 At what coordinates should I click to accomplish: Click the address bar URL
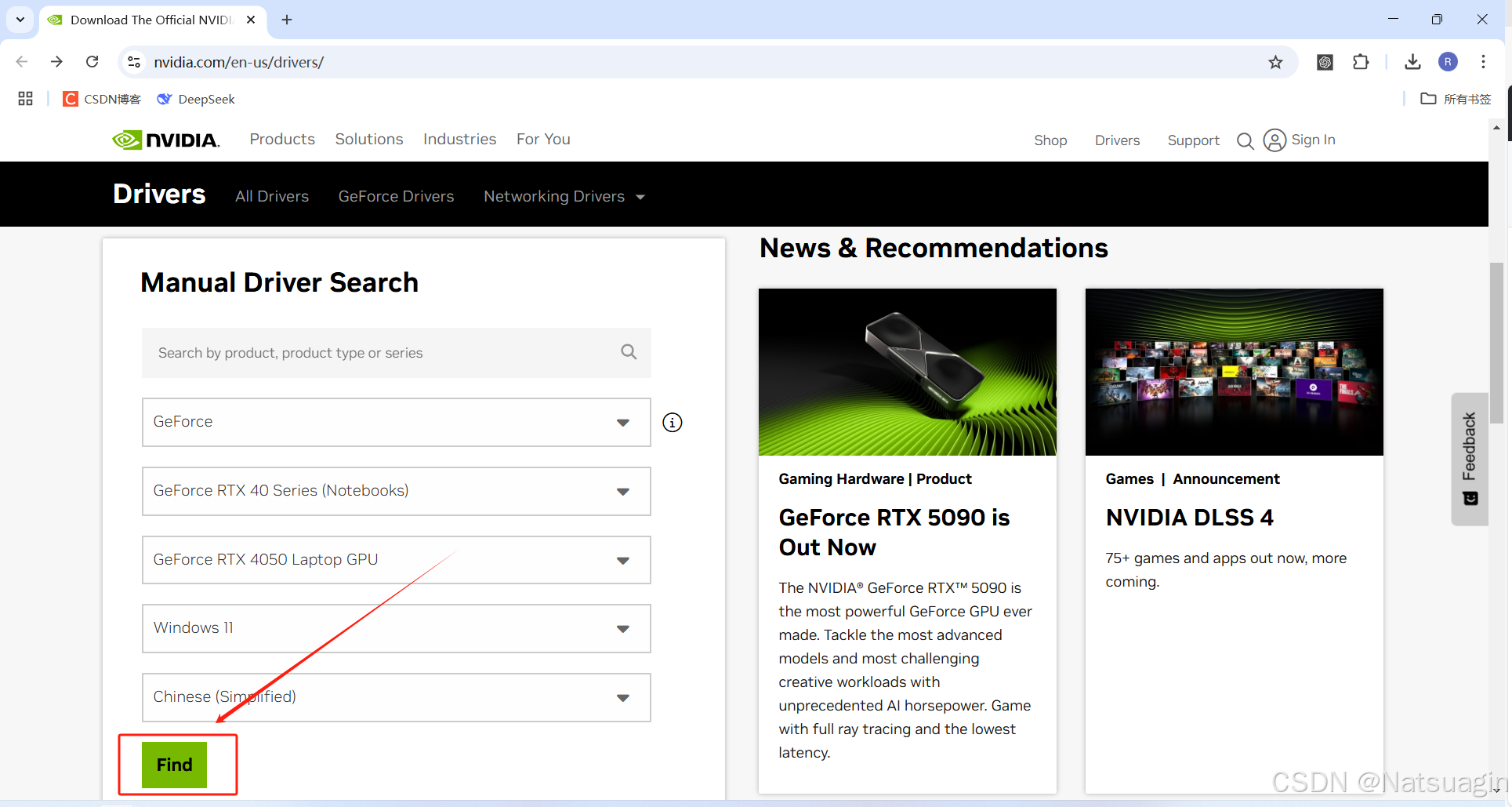[x=239, y=62]
